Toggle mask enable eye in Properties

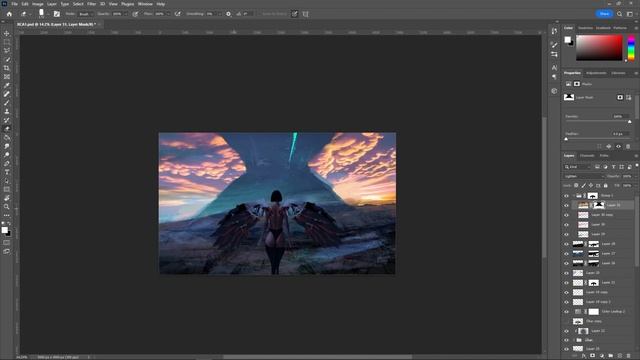click(618, 147)
